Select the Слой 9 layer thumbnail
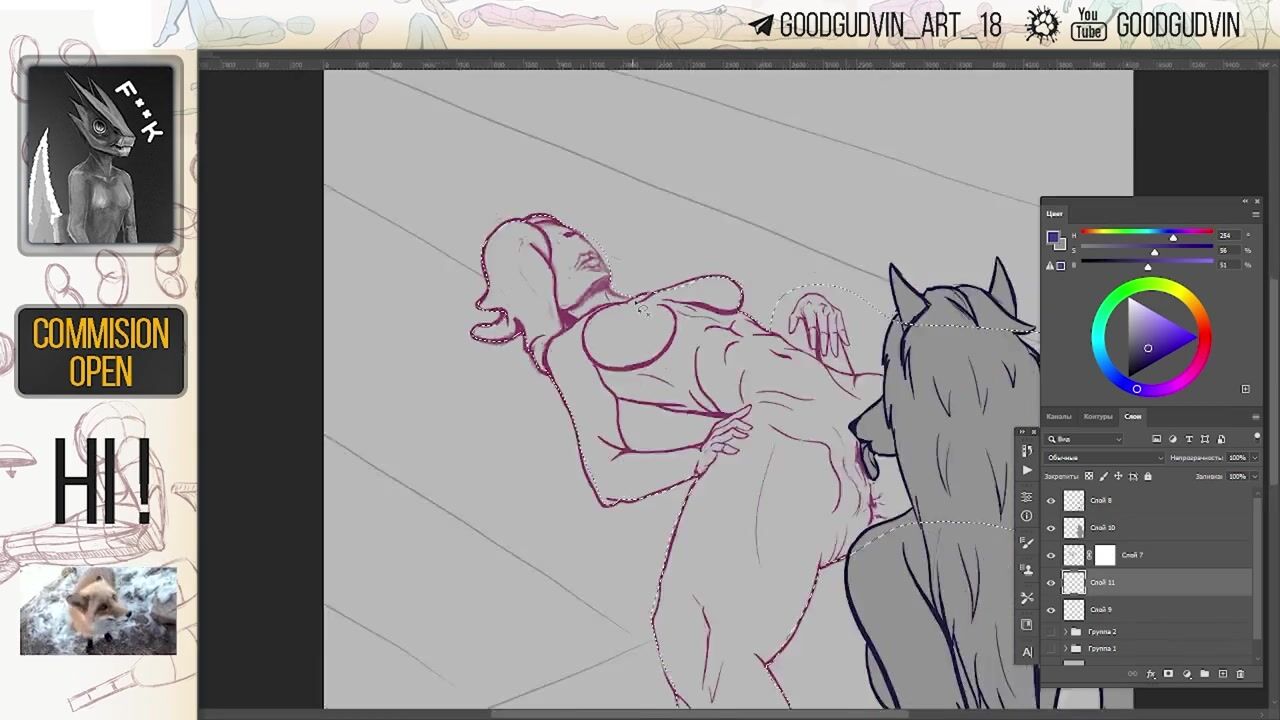The height and width of the screenshot is (720, 1280). 1074,610
